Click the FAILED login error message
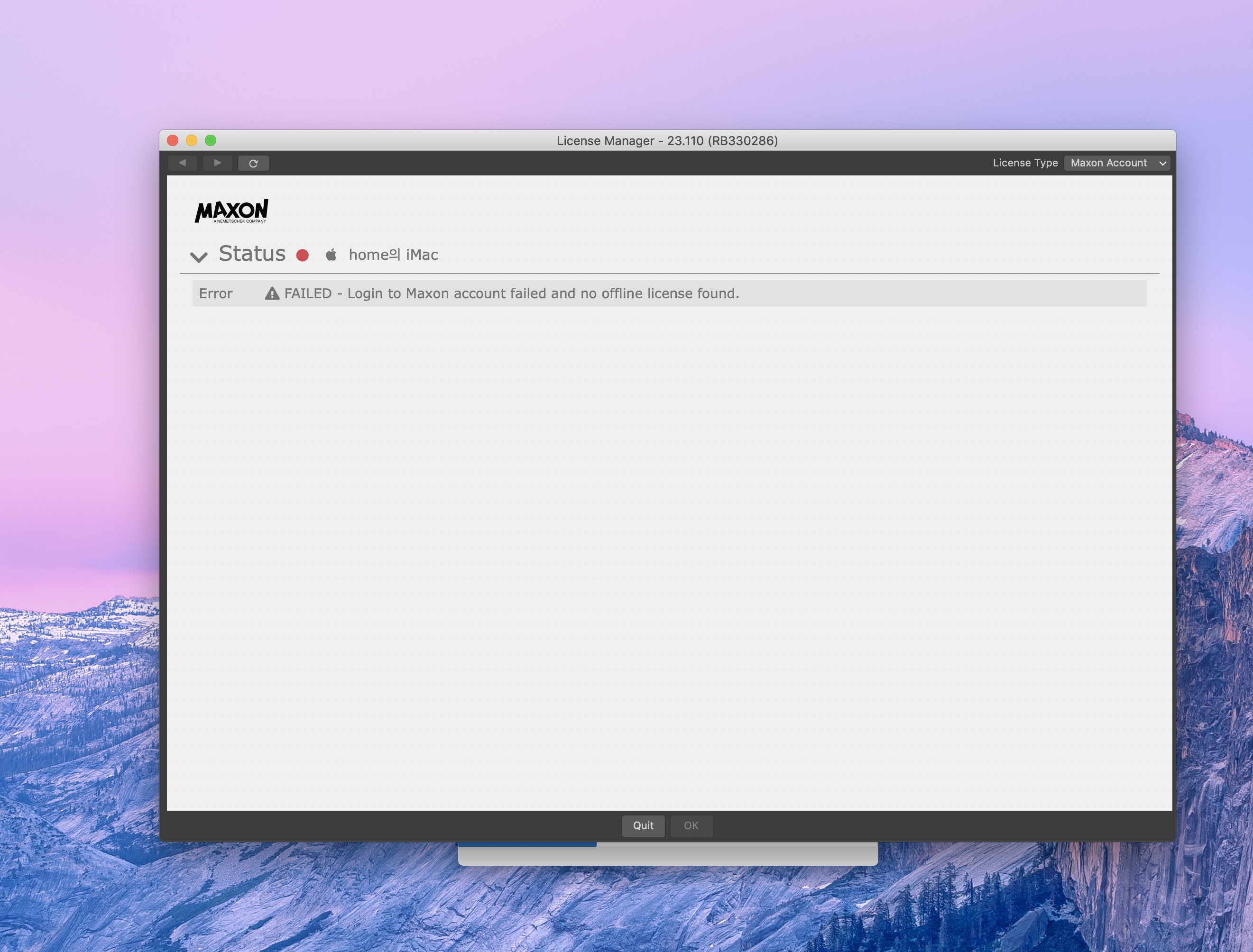Image resolution: width=1253 pixels, height=952 pixels. [512, 293]
